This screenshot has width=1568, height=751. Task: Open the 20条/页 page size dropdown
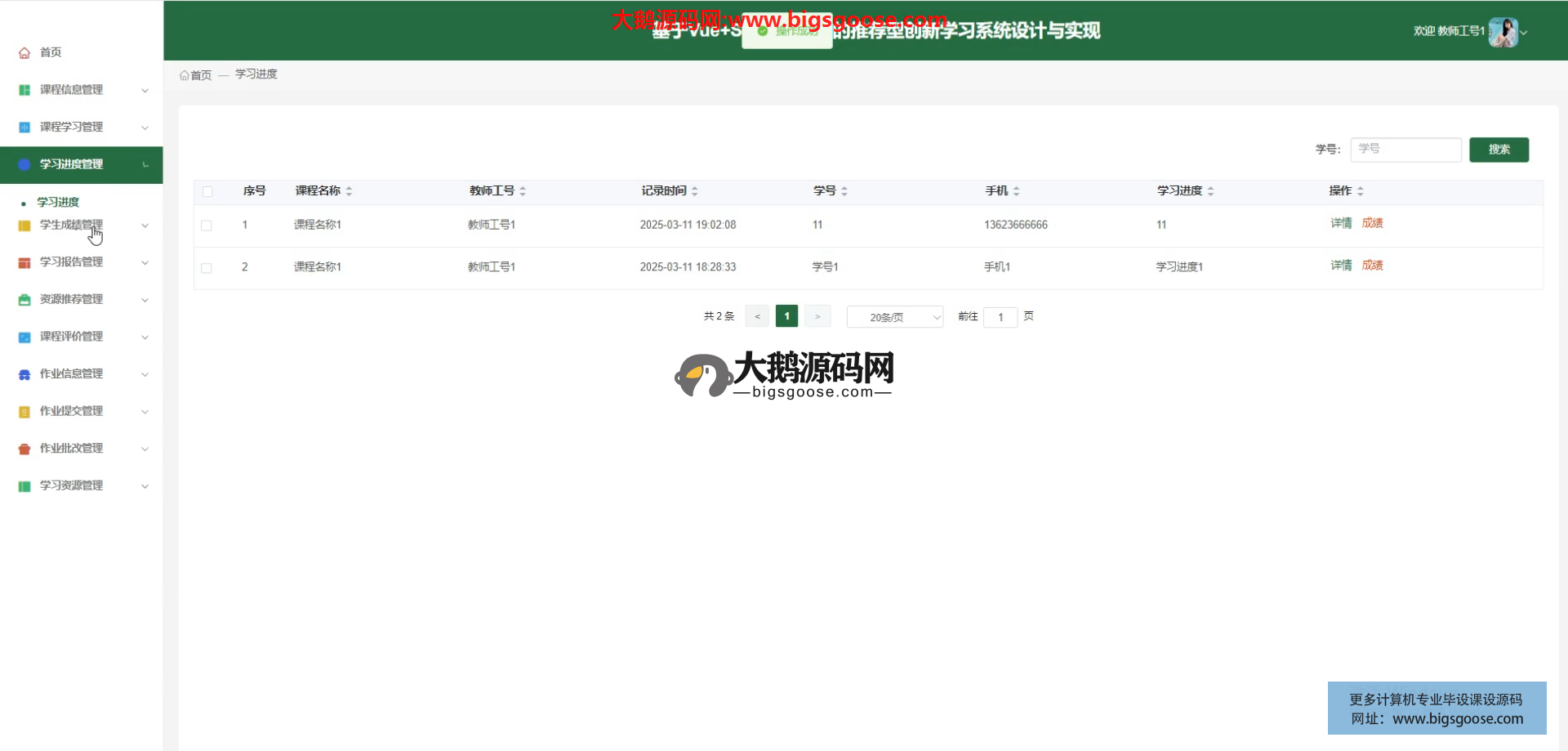[894, 317]
